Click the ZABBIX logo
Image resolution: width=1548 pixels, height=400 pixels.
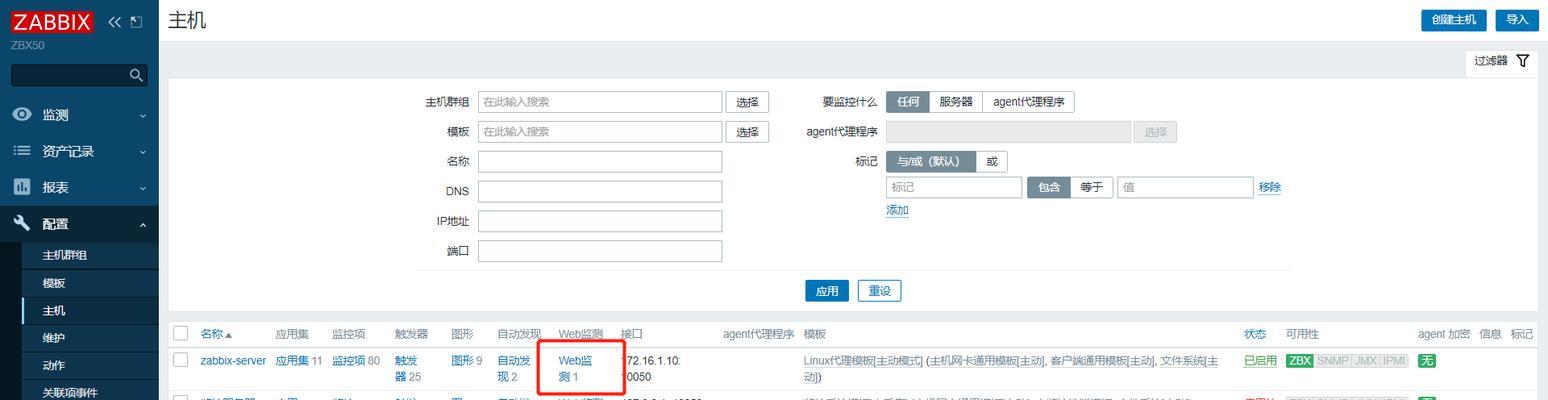[53, 22]
